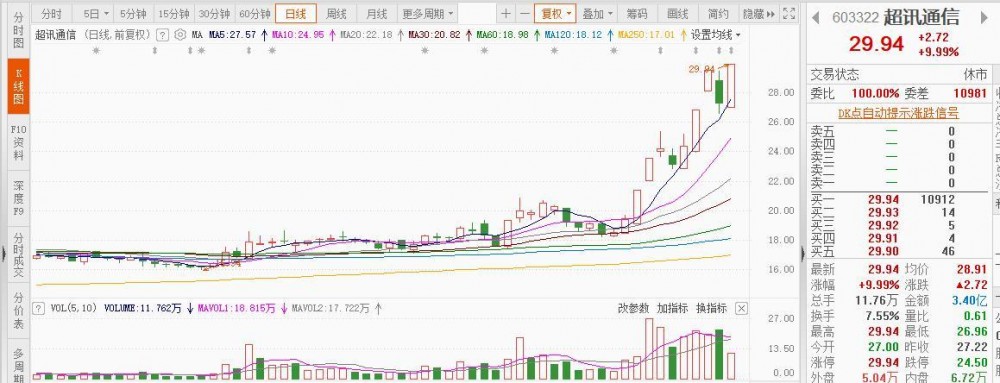Select the 日线 daily chart
This screenshot has height=383, width=1000.
(x=295, y=13)
